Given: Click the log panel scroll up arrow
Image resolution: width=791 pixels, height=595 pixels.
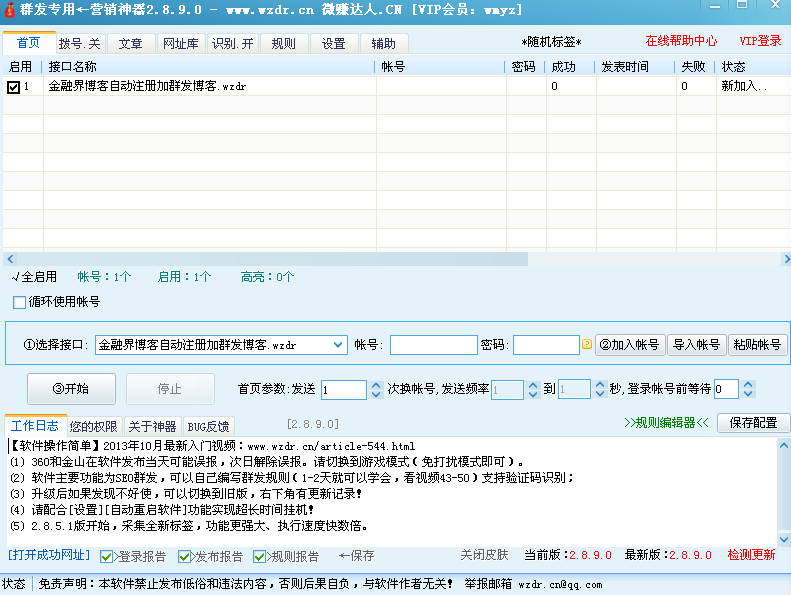Looking at the screenshot, I should [x=784, y=446].
